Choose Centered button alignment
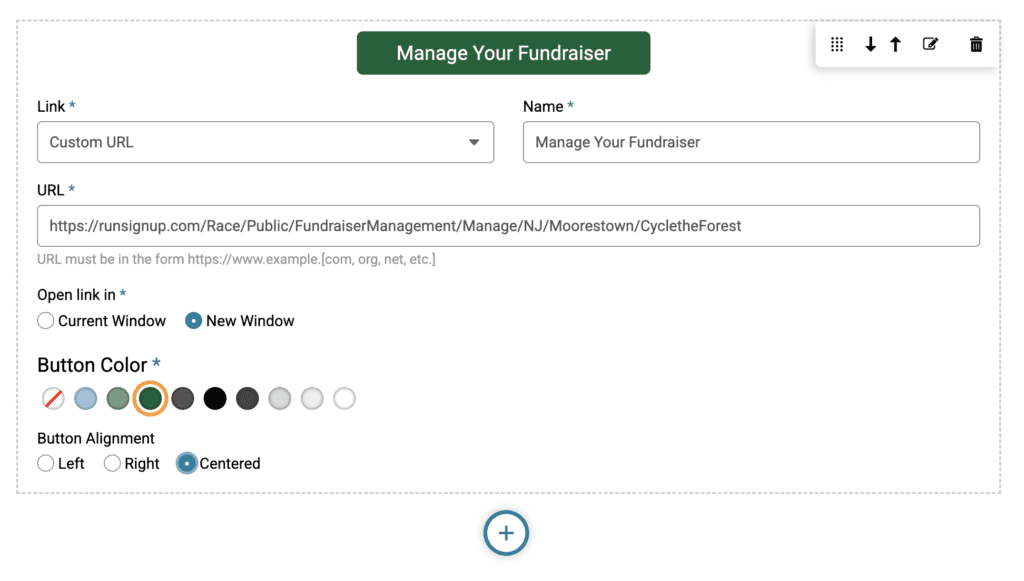The height and width of the screenshot is (581, 1024). tap(186, 463)
